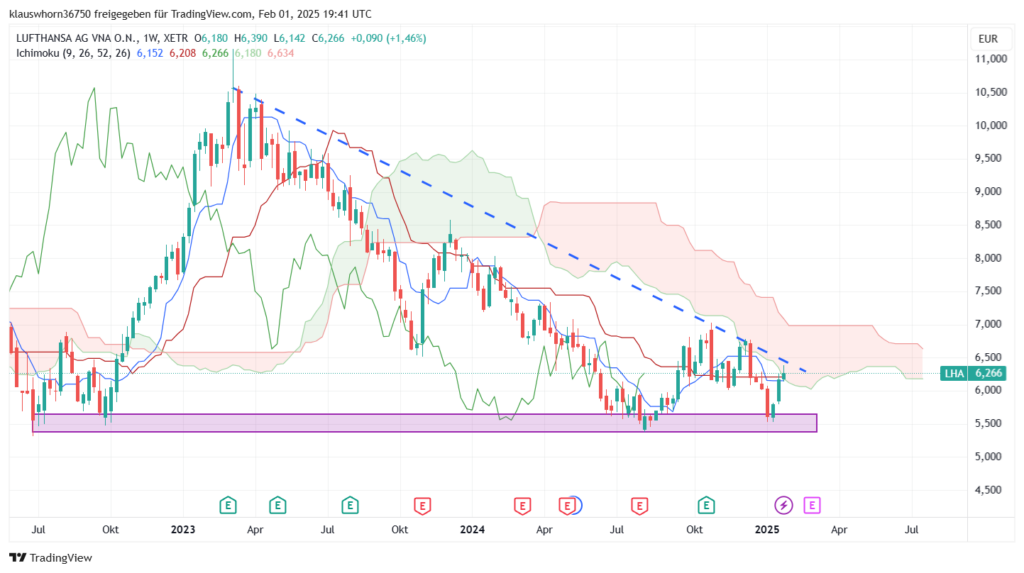Viewport: 1024px width, 573px height.
Task: Click the red Ichimoku value 6,208
Action: coord(182,53)
